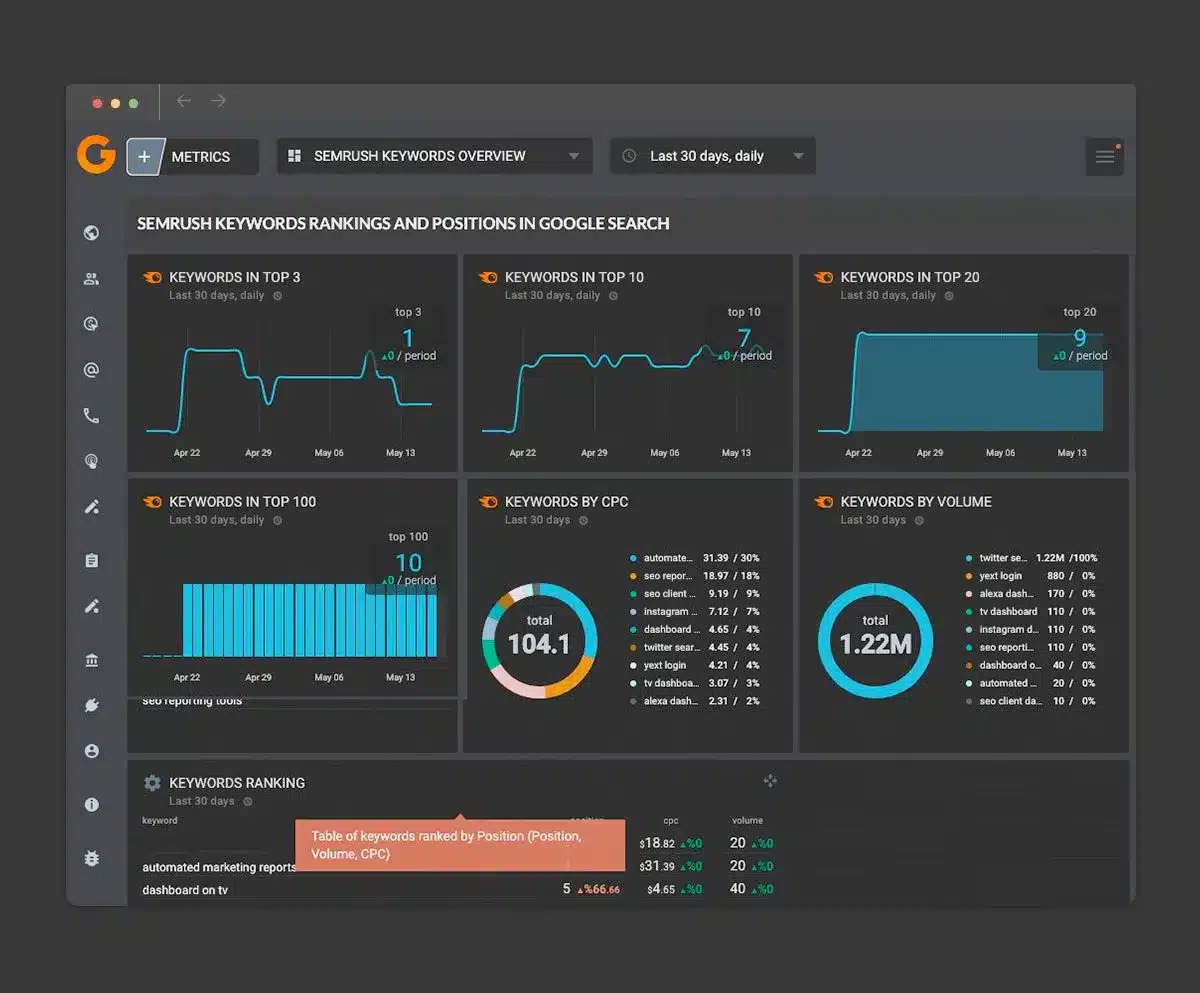The image size is (1200, 993).
Task: Select the dashboard on tv row
Action: (x=458, y=889)
